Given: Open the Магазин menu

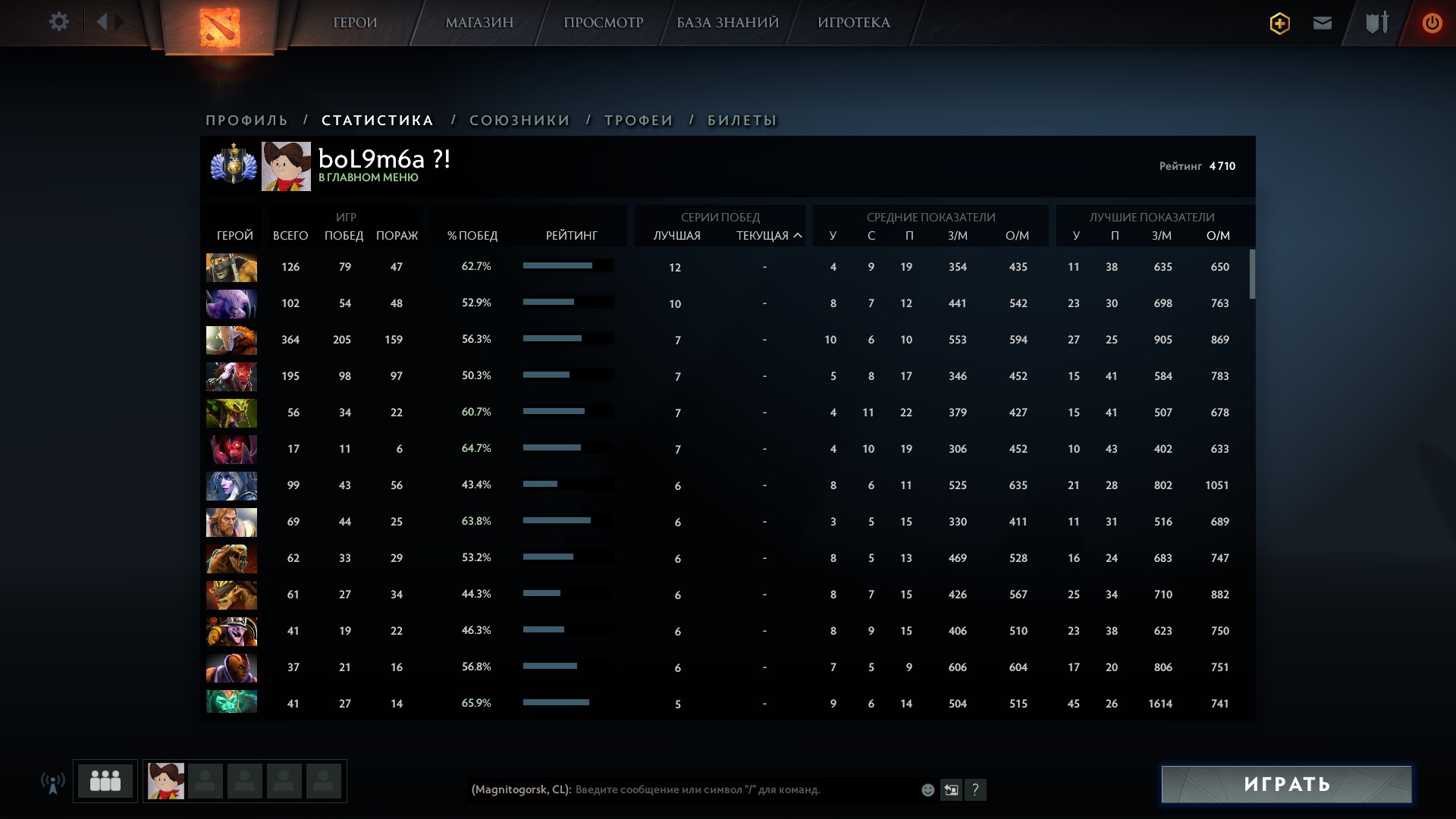Looking at the screenshot, I should tap(479, 23).
